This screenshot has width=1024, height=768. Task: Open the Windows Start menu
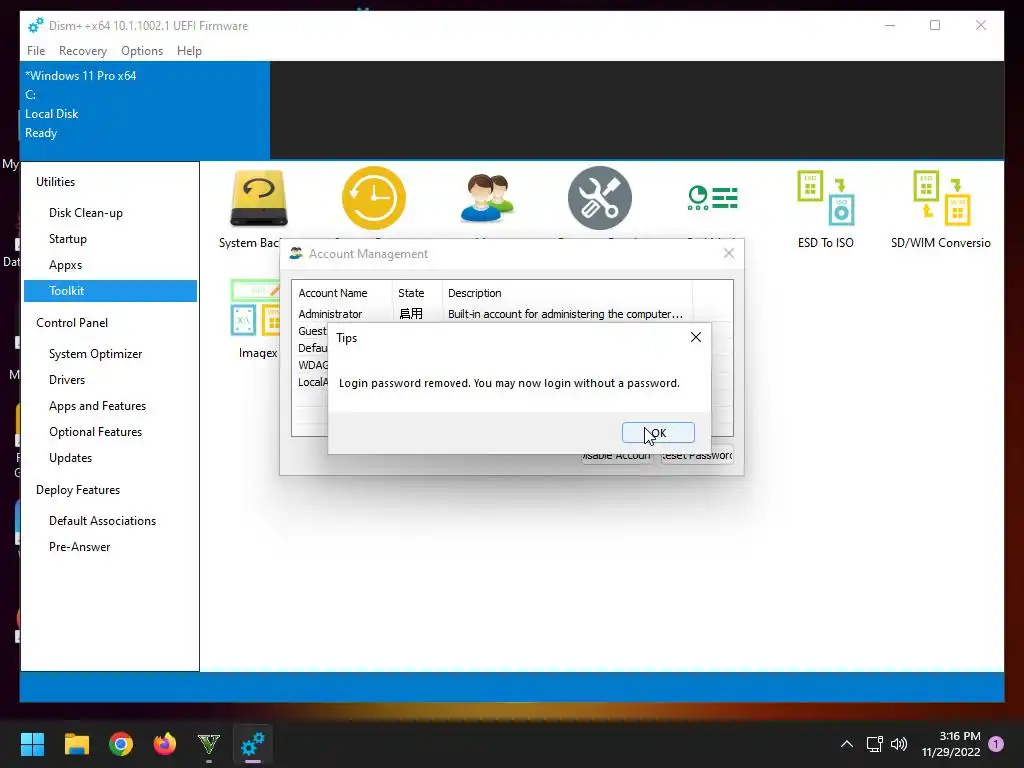pos(32,744)
